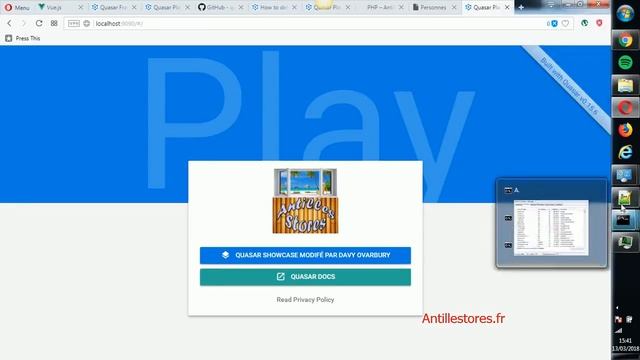Close the Personnes tab
Image resolution: width=640 pixels, height=360 pixels.
coord(454,7)
